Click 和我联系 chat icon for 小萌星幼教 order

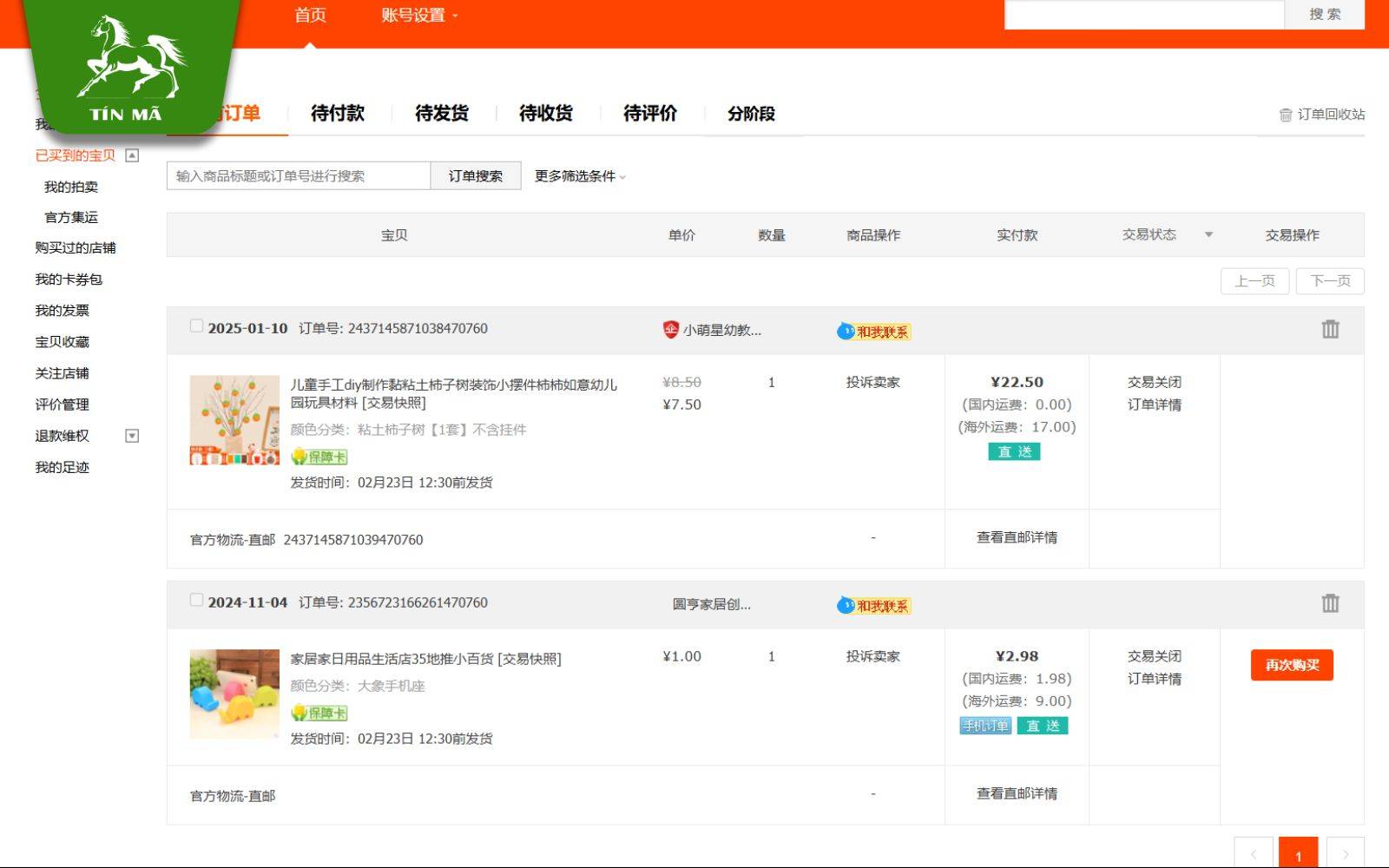(x=873, y=332)
